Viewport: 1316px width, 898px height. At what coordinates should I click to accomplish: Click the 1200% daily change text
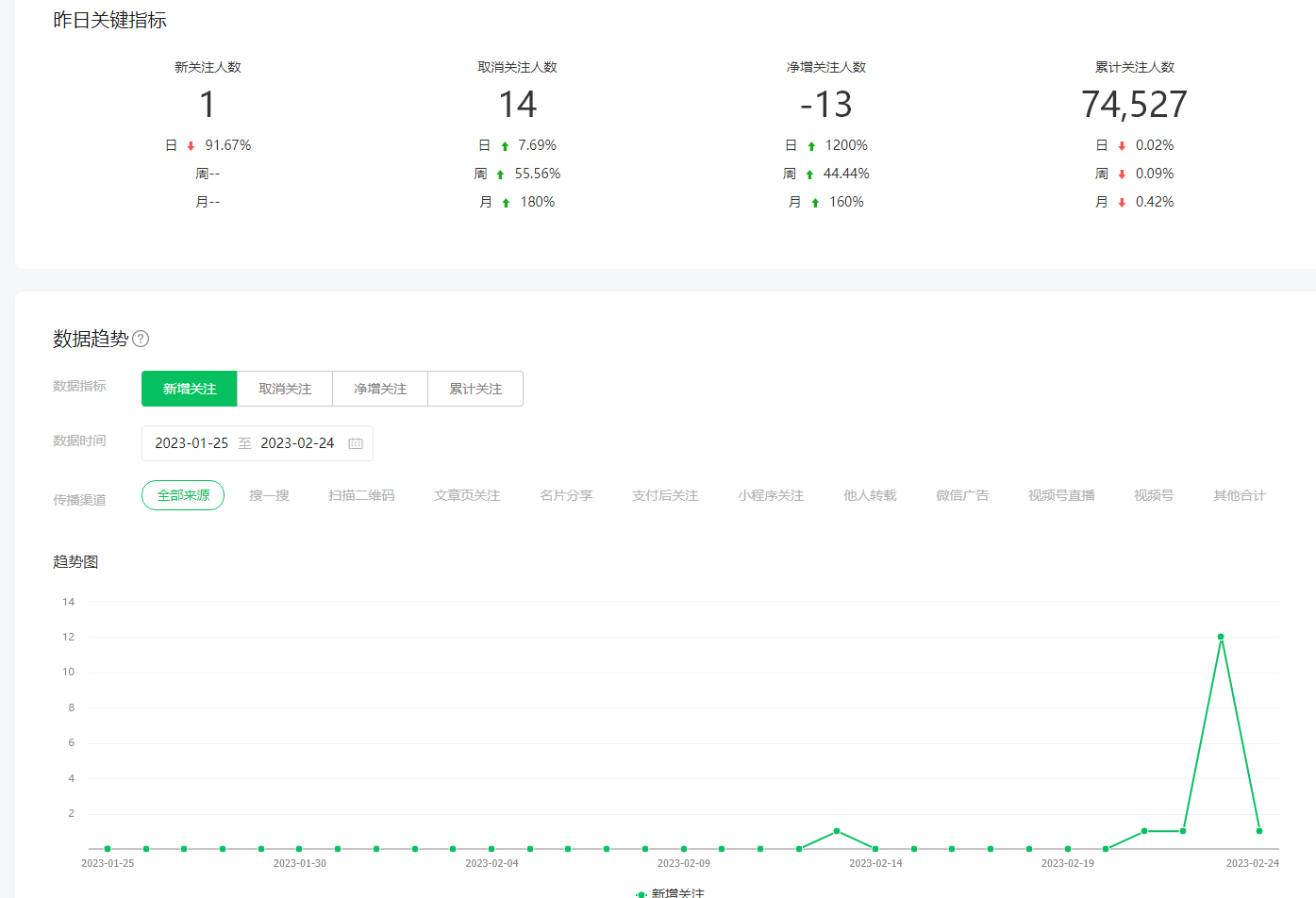point(846,145)
